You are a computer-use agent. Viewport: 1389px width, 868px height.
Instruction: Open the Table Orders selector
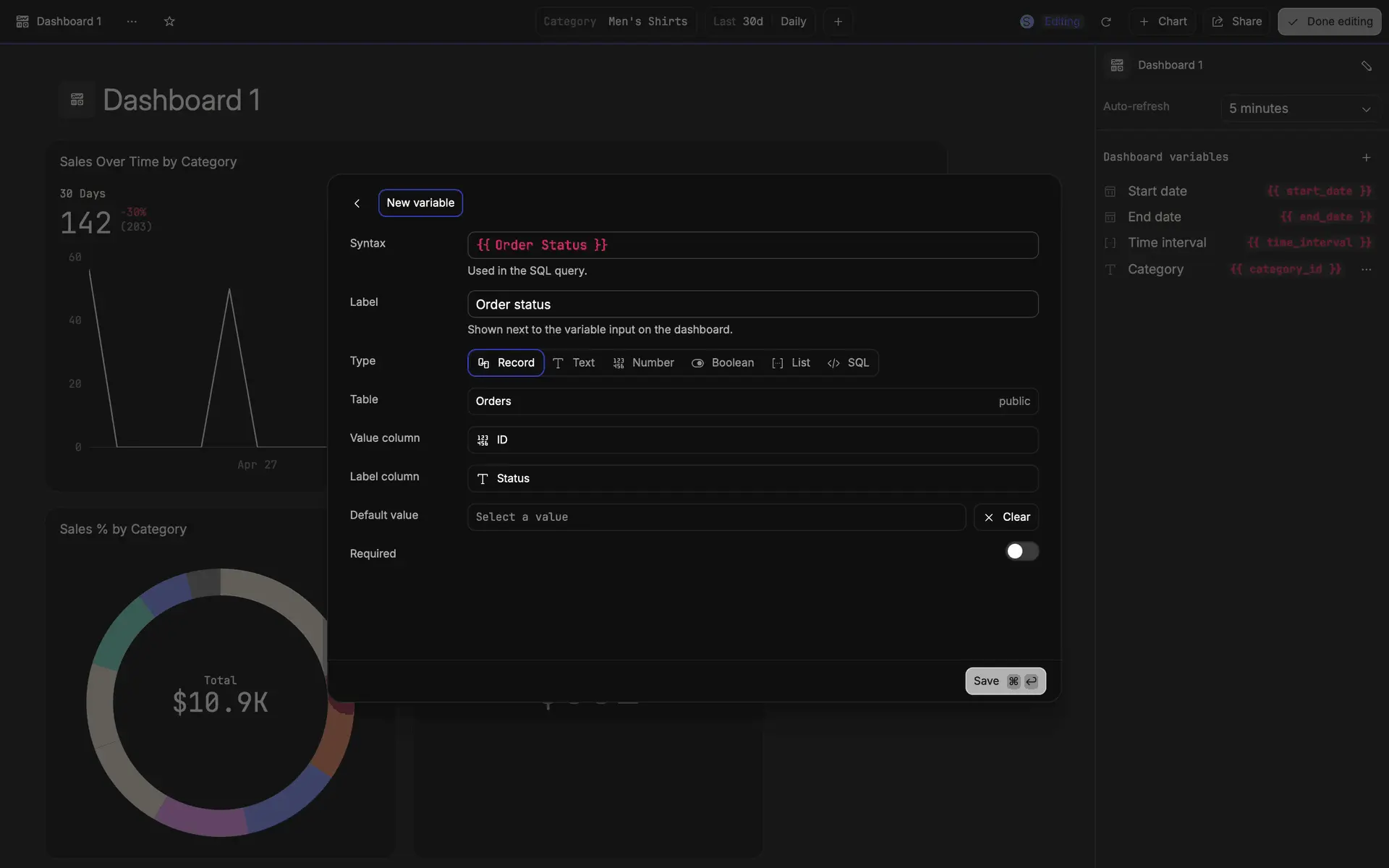coord(752,401)
